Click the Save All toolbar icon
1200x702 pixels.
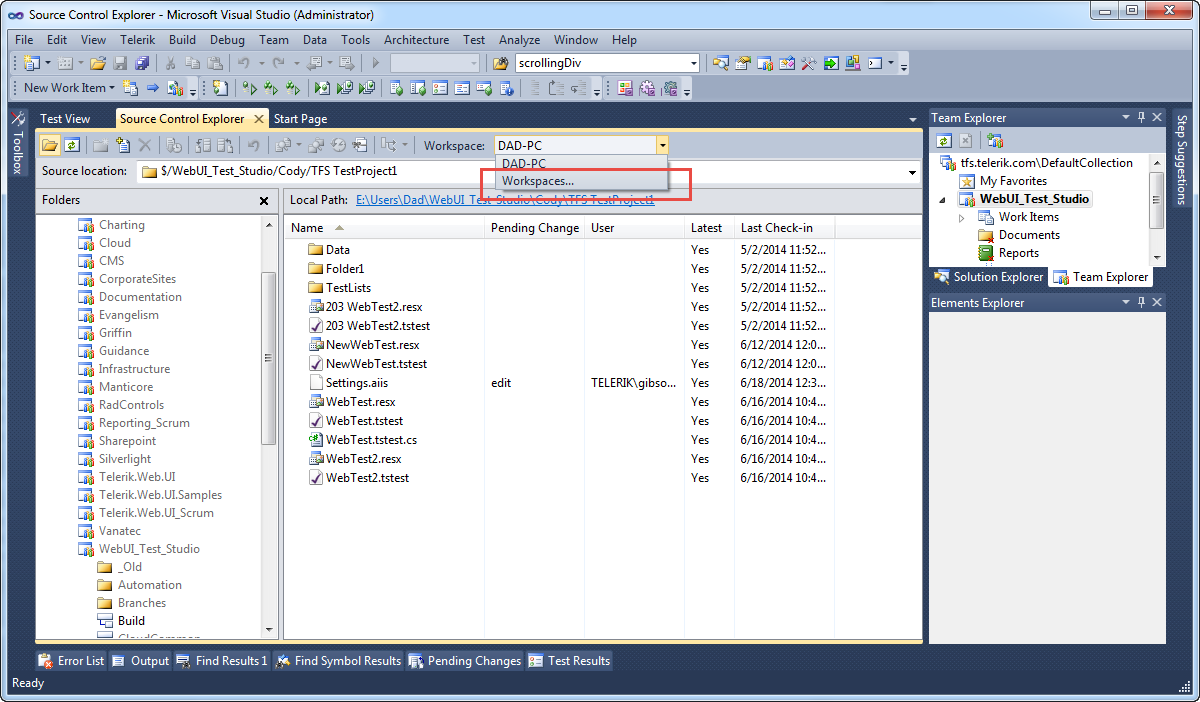click(142, 64)
